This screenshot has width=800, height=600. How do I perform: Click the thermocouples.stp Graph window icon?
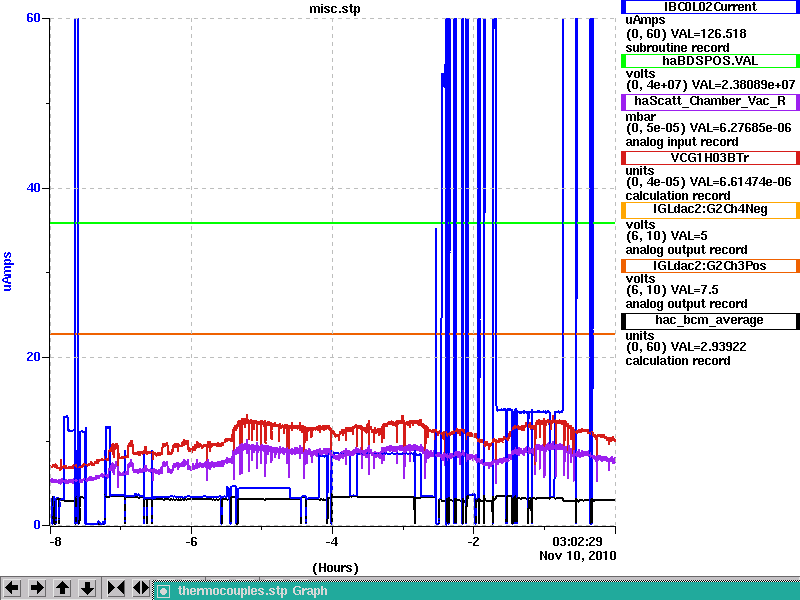click(163, 591)
